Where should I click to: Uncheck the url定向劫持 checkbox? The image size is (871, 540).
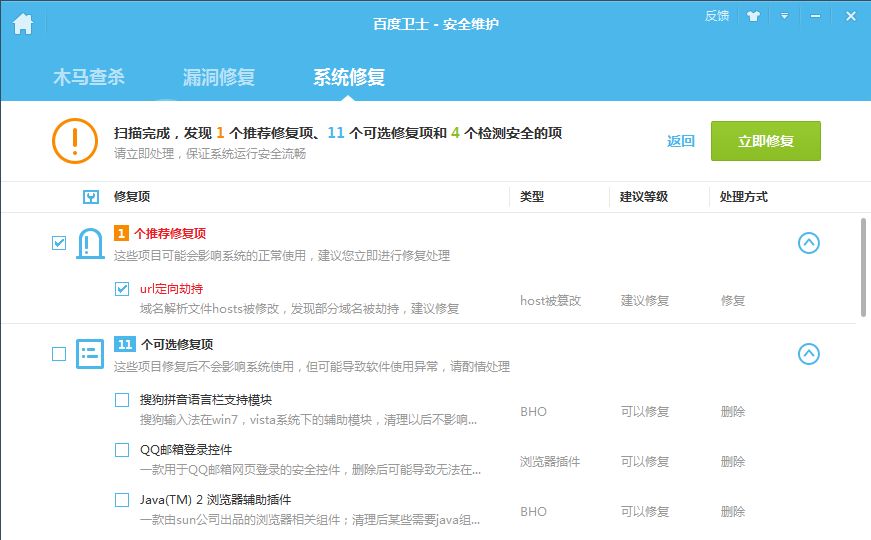[122, 289]
